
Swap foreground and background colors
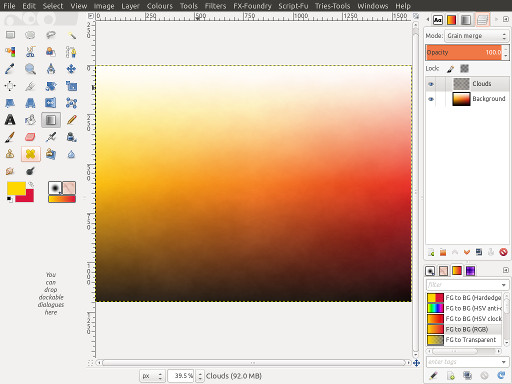[31, 184]
